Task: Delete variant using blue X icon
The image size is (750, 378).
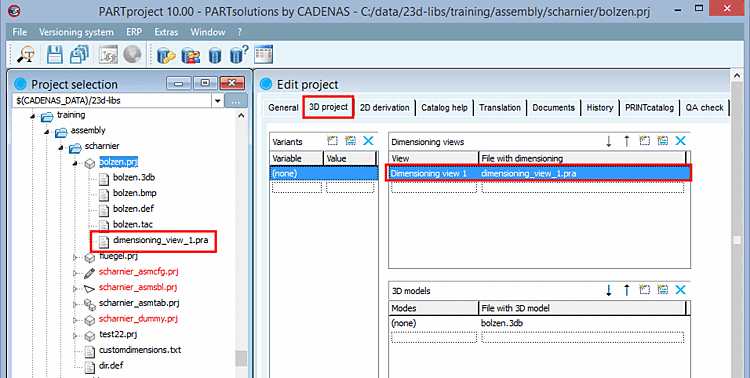Action: tap(368, 141)
